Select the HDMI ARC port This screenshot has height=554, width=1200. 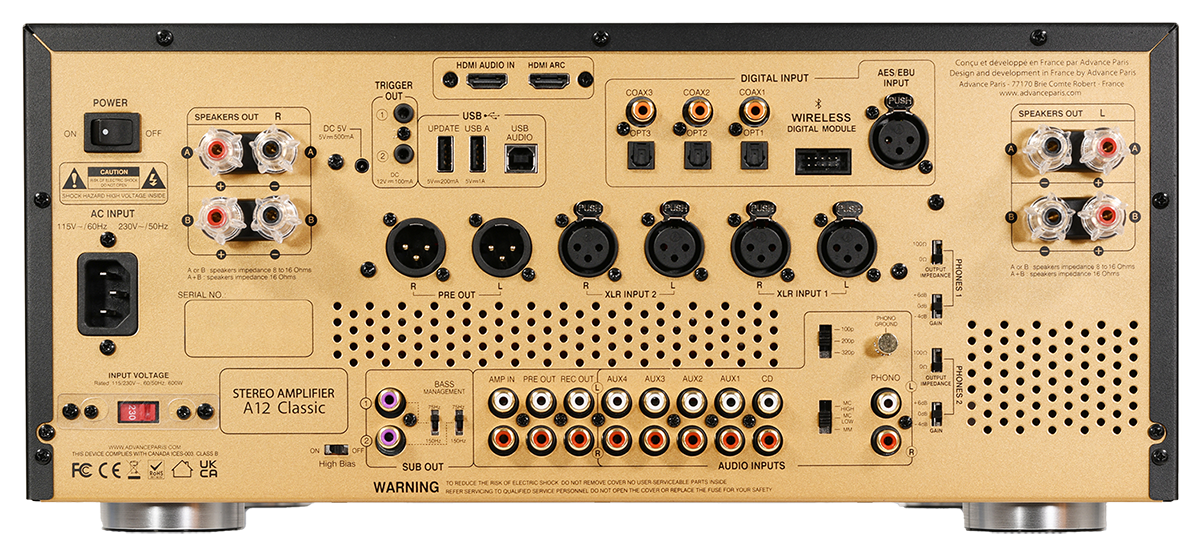(x=547, y=82)
